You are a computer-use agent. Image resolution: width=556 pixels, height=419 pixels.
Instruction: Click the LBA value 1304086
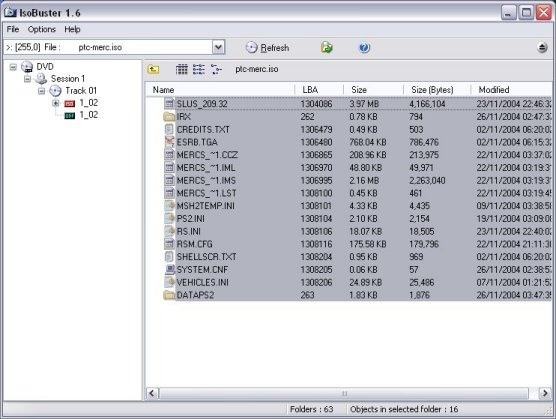pos(316,104)
